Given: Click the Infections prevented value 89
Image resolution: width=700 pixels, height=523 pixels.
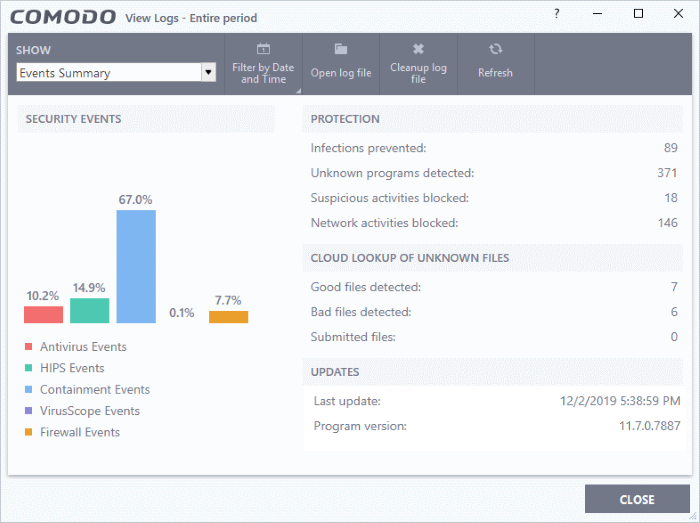Looking at the screenshot, I should click(671, 148).
